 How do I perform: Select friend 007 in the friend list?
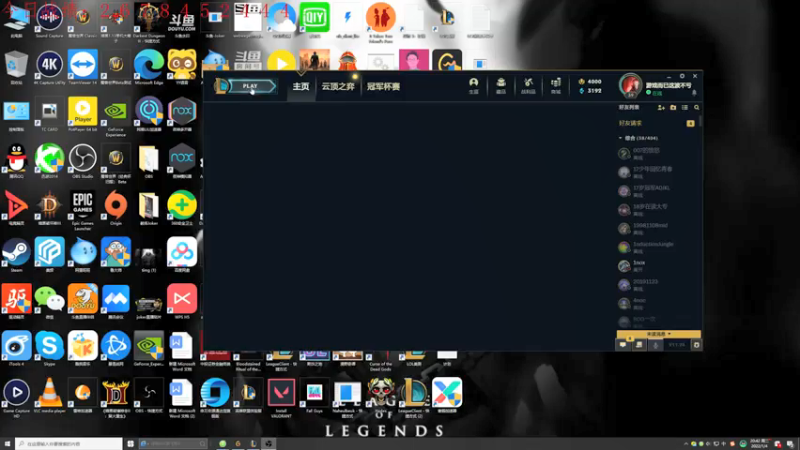[x=657, y=154]
